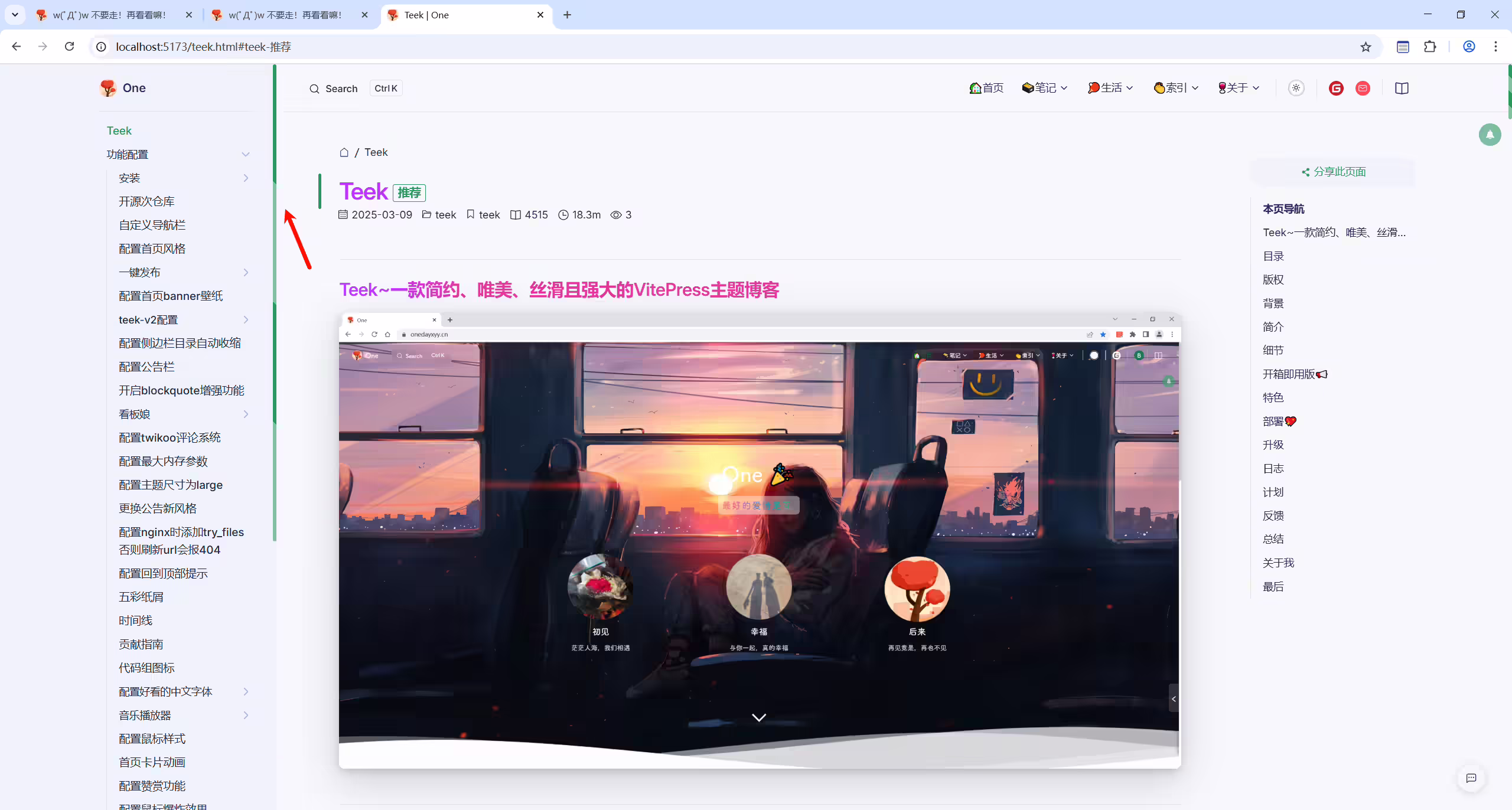
Task: Open the Gitee social link icon
Action: pyautogui.click(x=1336, y=88)
